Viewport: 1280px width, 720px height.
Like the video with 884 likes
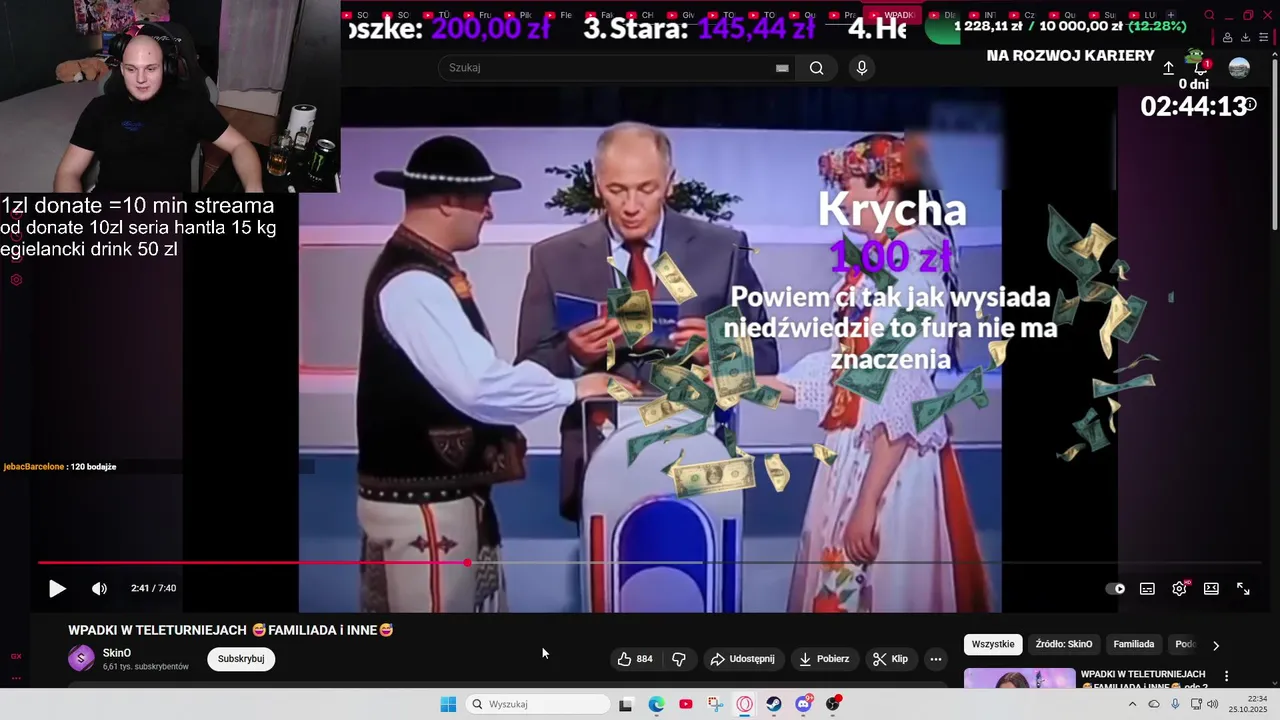coord(635,659)
